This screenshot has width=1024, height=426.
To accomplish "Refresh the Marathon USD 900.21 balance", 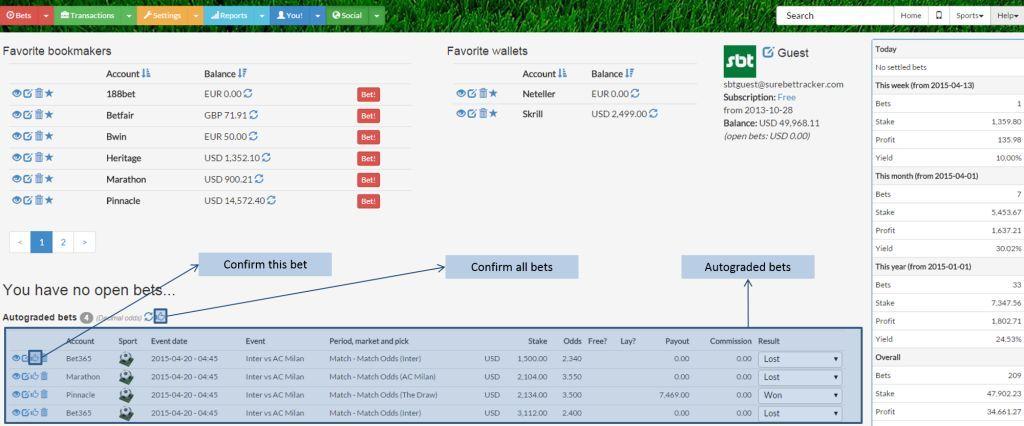I will coord(259,179).
